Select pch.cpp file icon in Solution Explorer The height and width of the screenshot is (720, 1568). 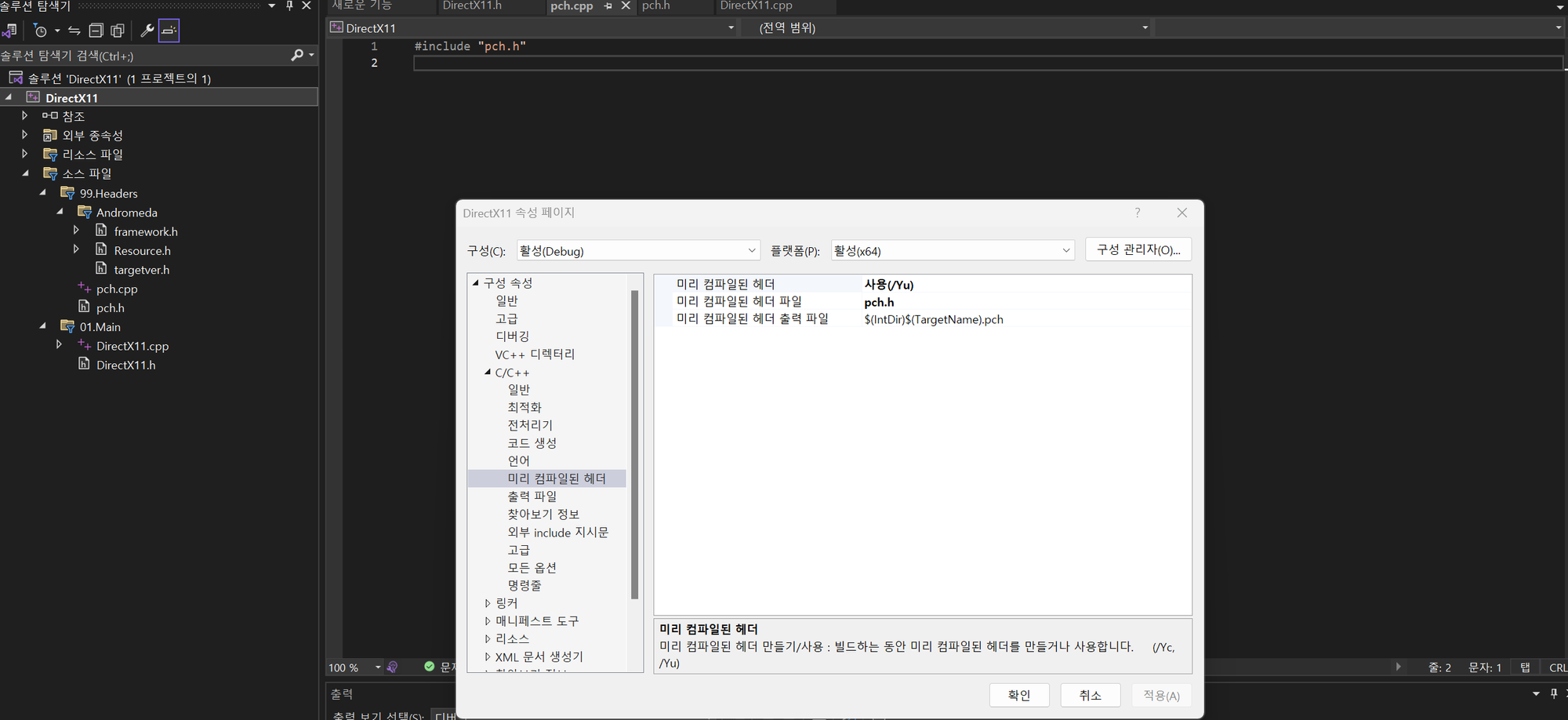(84, 288)
